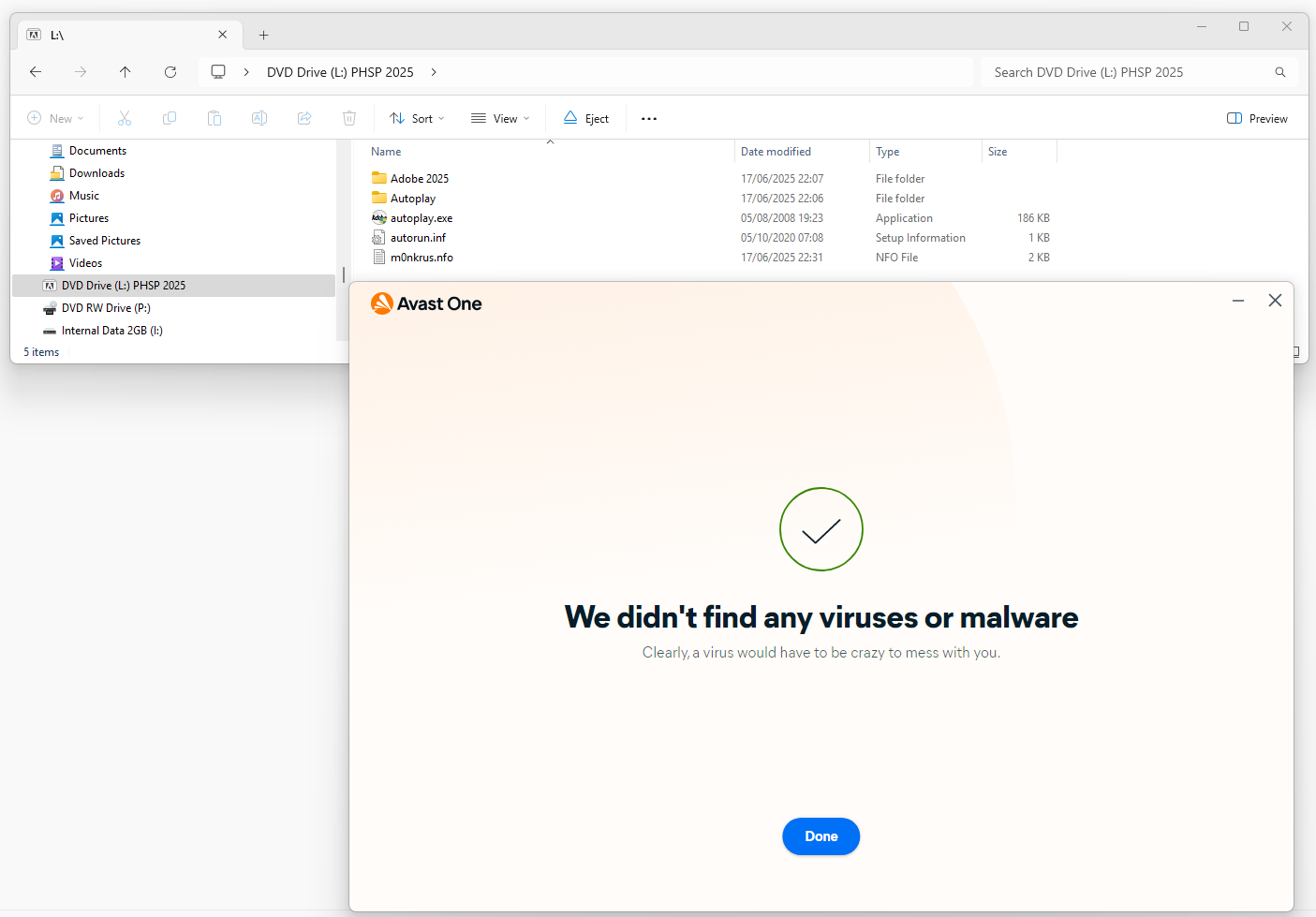Open Music in the sidebar

tap(84, 196)
